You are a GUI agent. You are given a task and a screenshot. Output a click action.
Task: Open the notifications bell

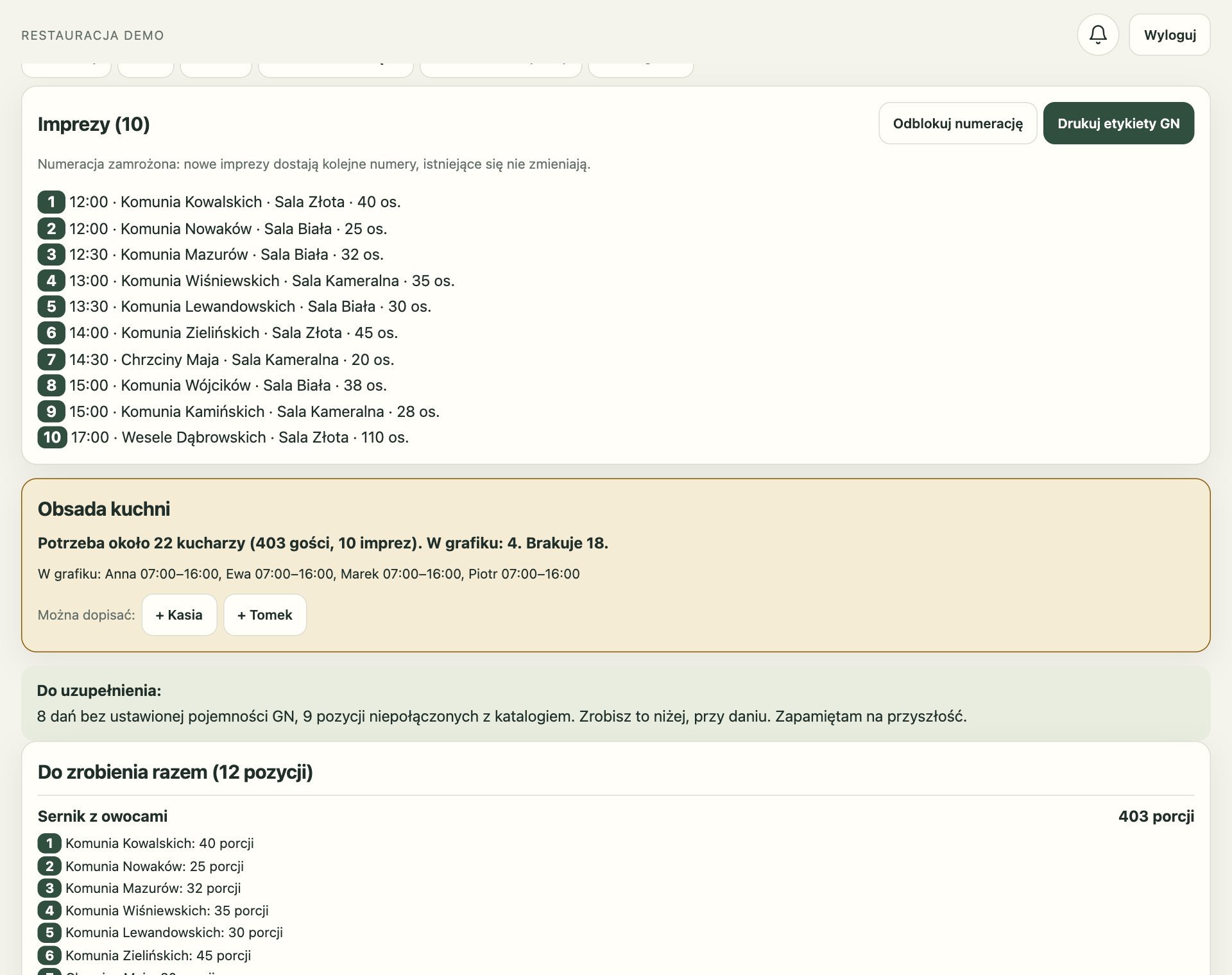click(x=1098, y=35)
